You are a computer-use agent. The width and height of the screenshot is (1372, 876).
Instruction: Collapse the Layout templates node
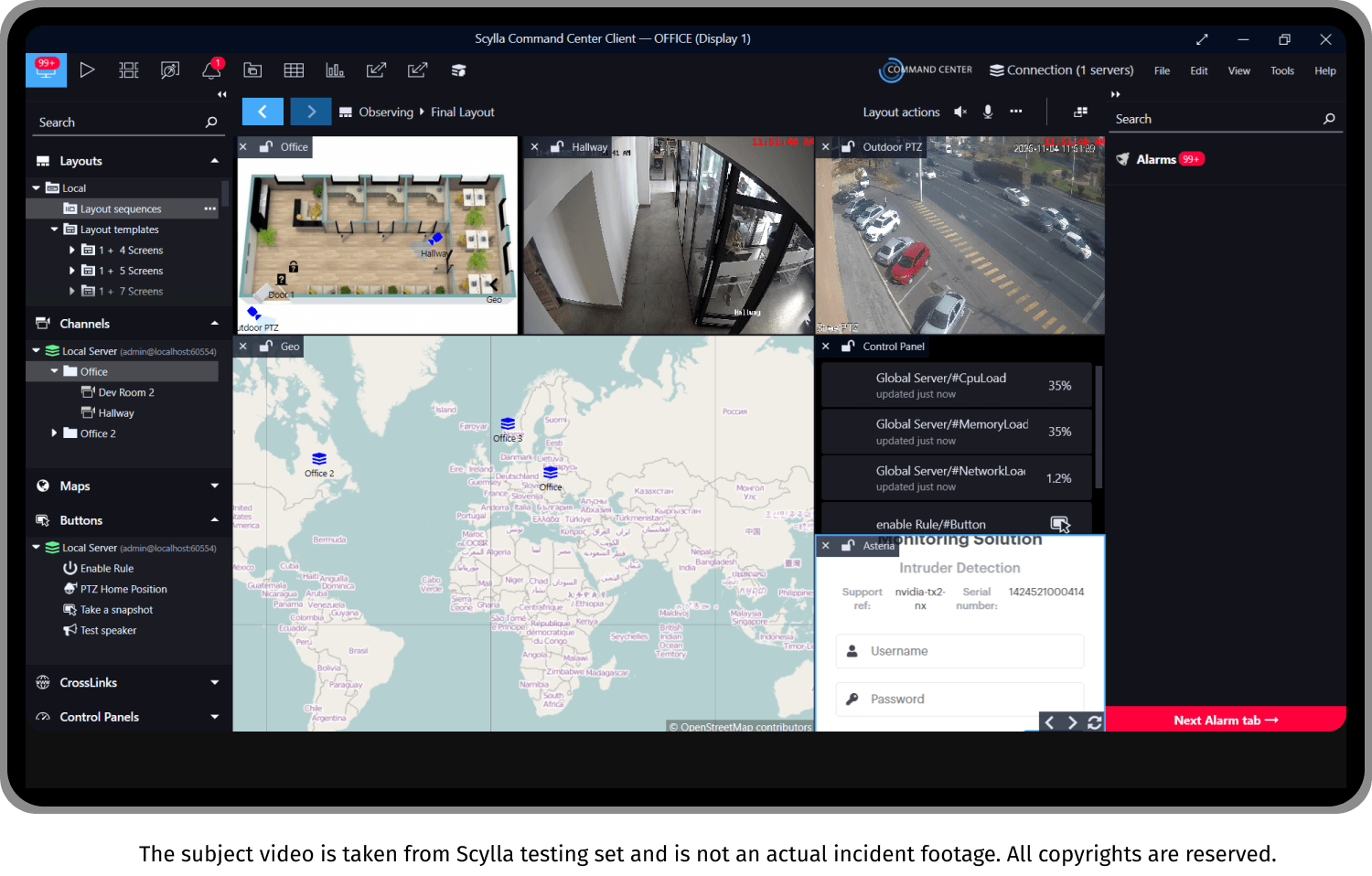tap(54, 230)
